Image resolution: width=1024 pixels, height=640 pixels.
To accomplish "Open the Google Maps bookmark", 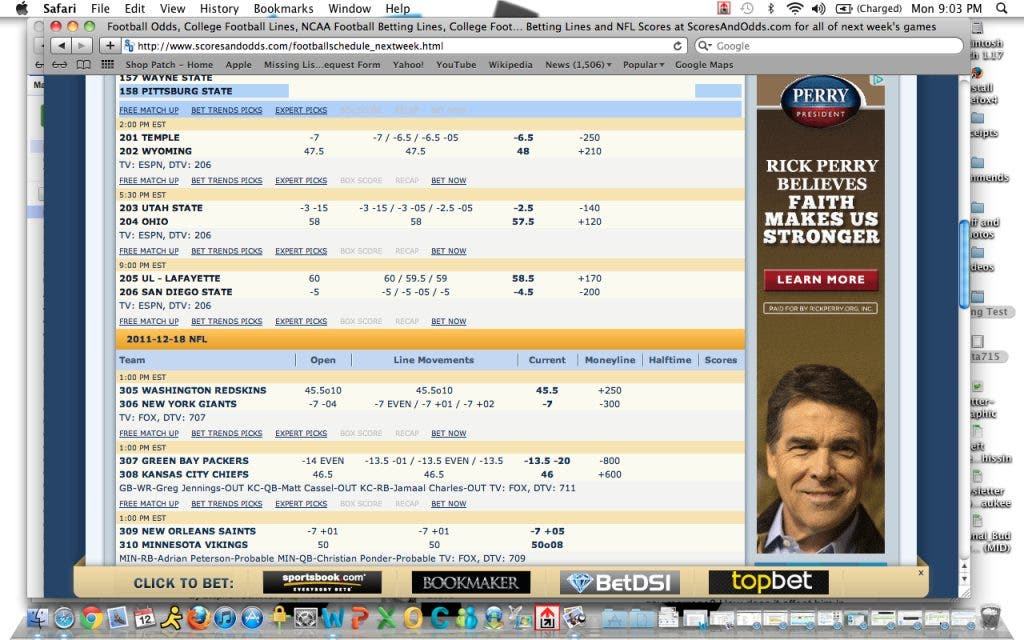I will click(x=704, y=65).
